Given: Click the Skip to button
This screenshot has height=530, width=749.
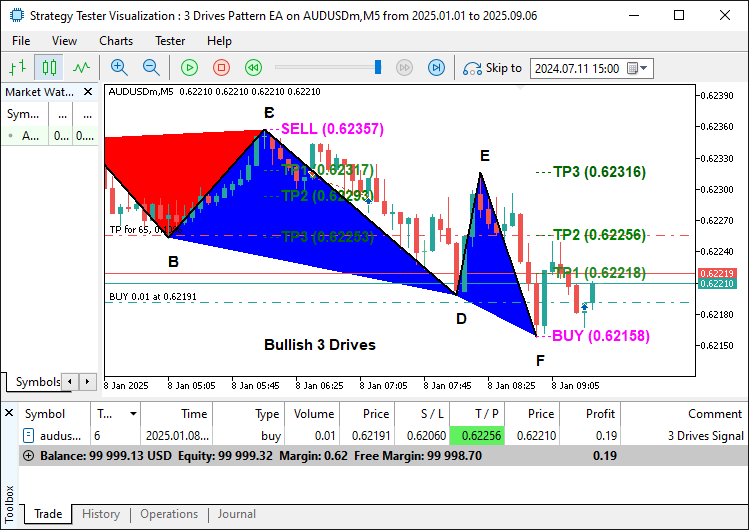Looking at the screenshot, I should click(492, 68).
